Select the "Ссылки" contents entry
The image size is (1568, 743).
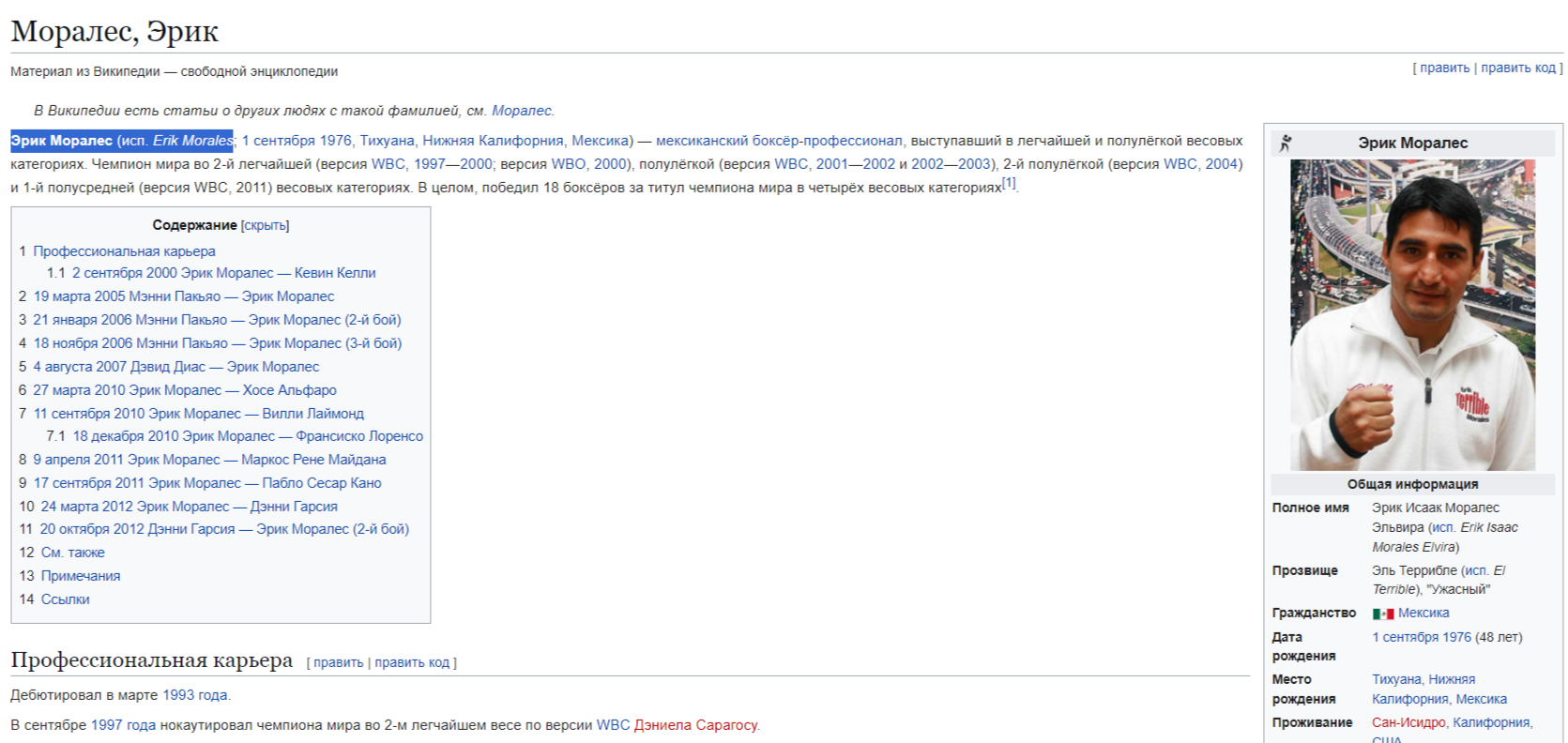pos(65,599)
